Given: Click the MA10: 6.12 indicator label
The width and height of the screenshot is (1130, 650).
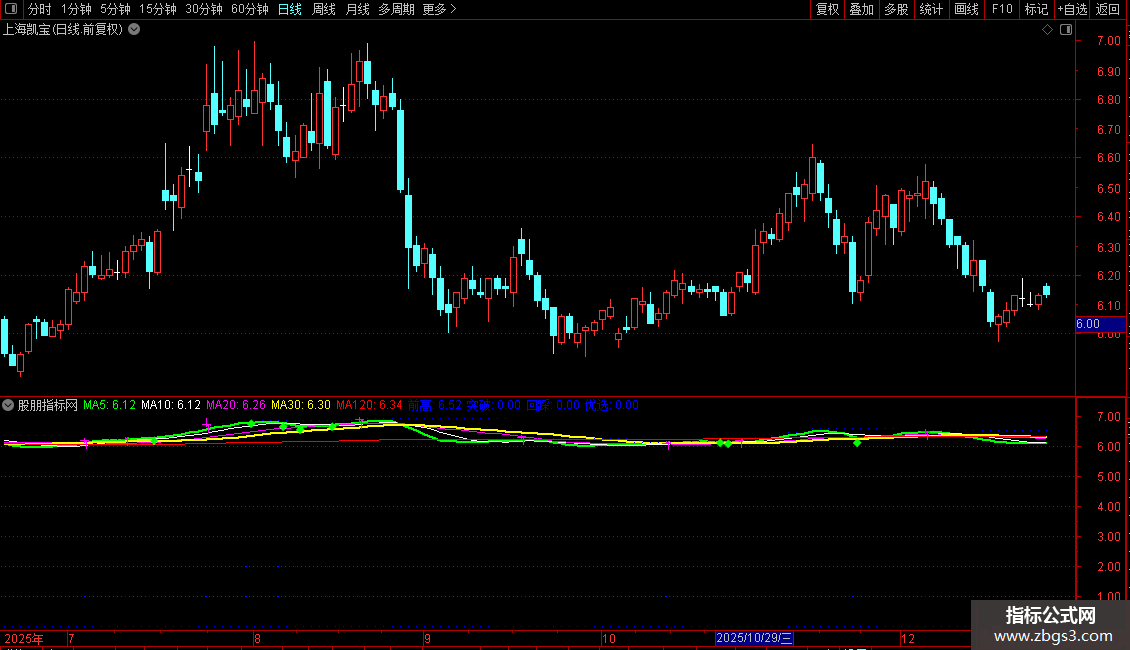Looking at the screenshot, I should pos(171,405).
